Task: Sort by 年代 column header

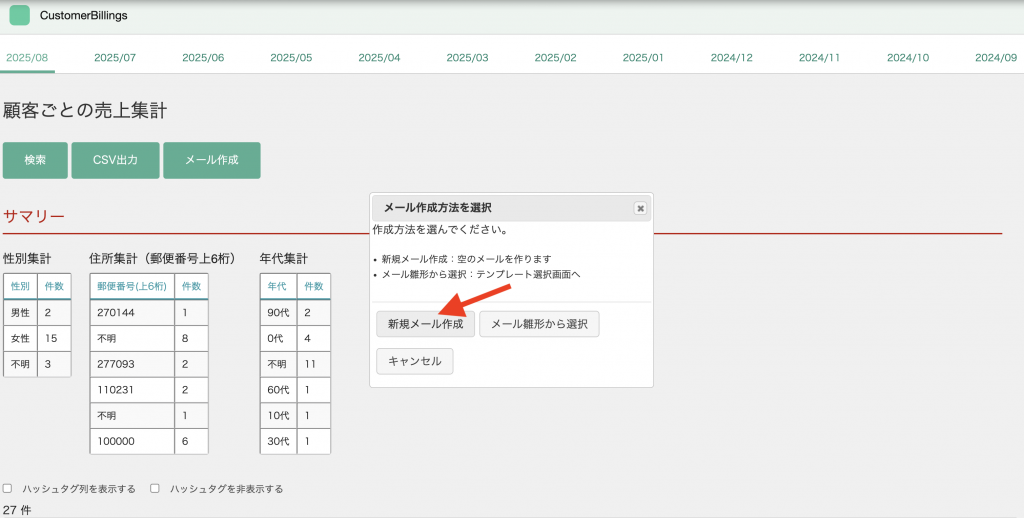Action: [278, 286]
